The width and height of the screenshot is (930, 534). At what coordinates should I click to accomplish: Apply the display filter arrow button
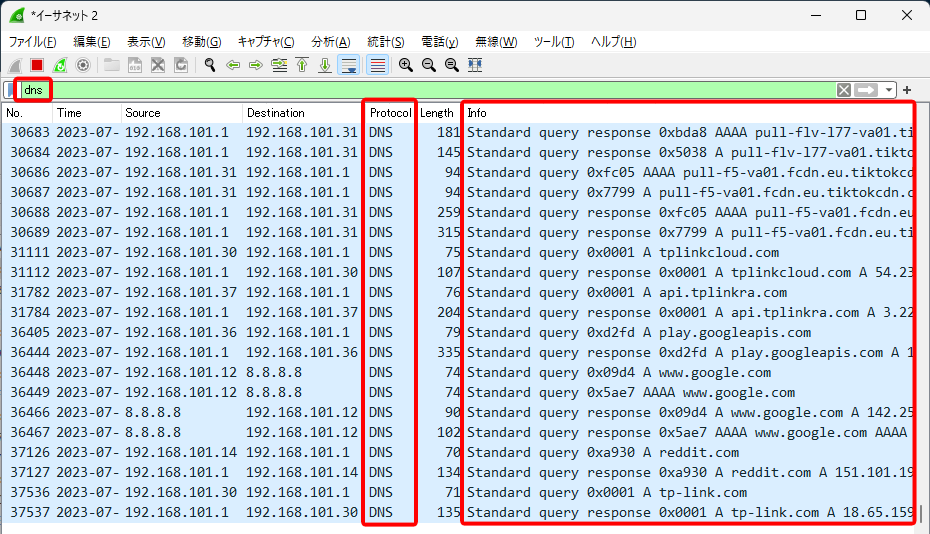click(866, 90)
